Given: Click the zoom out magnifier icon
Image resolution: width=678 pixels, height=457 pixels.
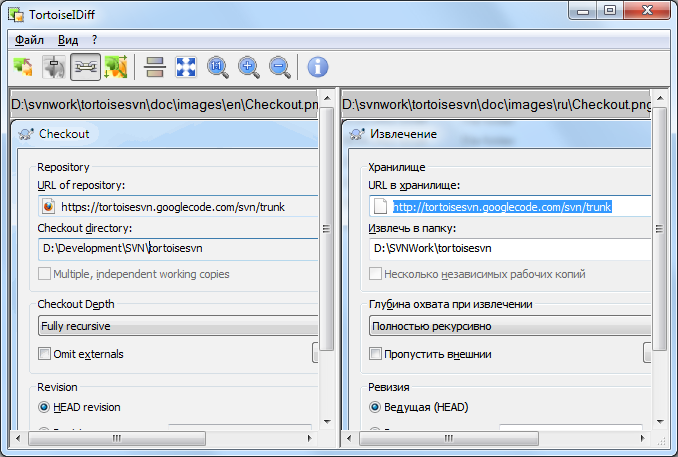Looking at the screenshot, I should tap(280, 67).
